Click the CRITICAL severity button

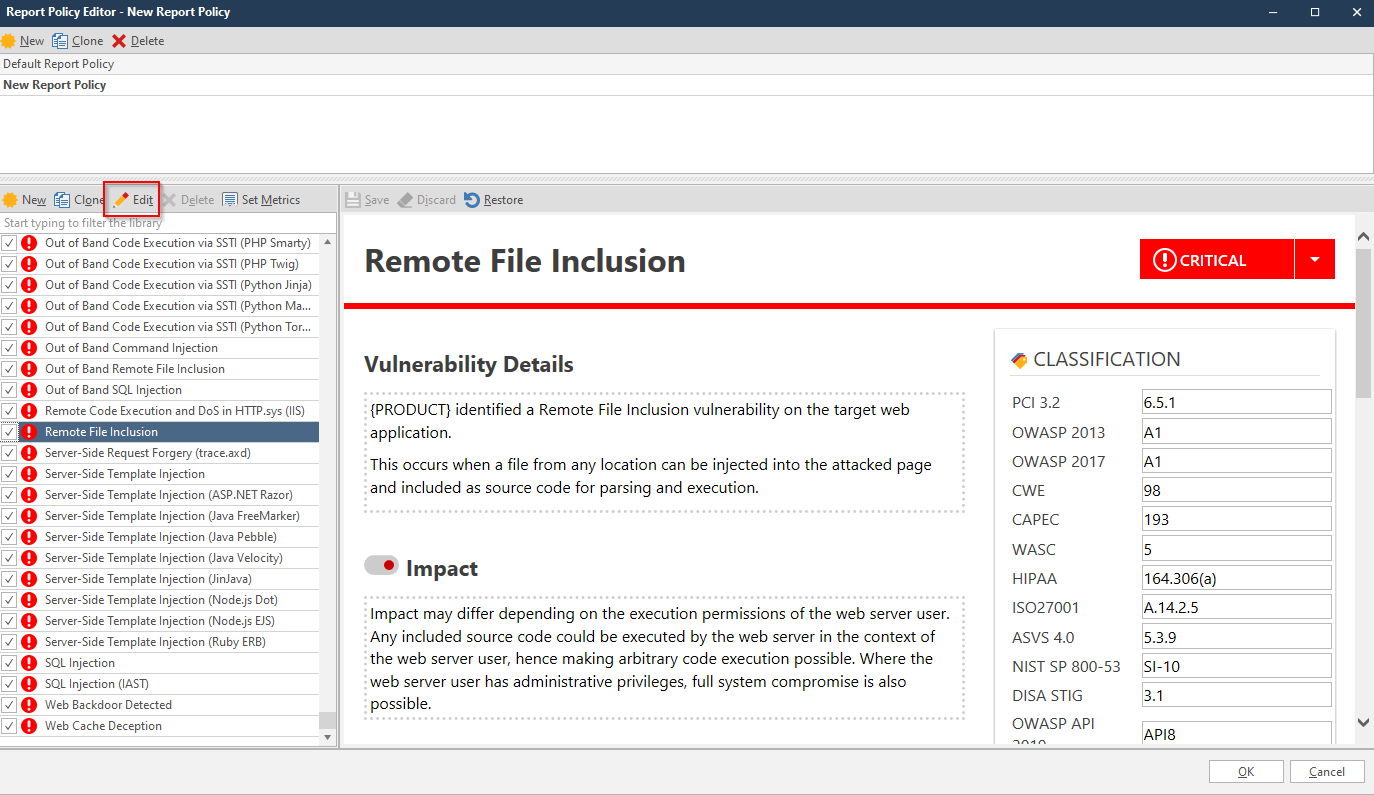click(1216, 260)
